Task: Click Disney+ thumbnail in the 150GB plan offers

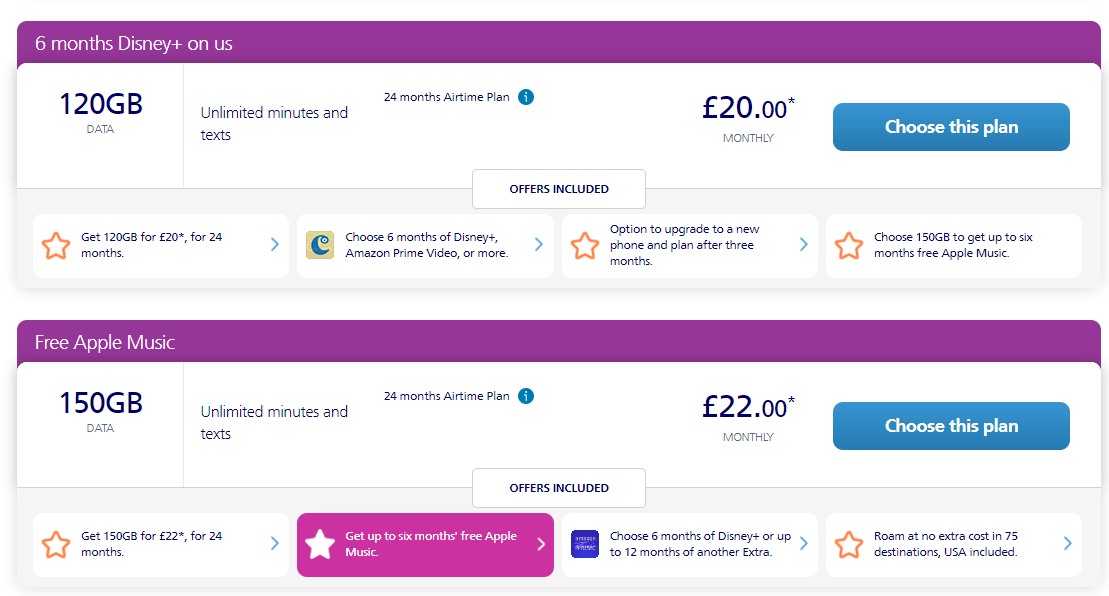Action: [x=585, y=544]
